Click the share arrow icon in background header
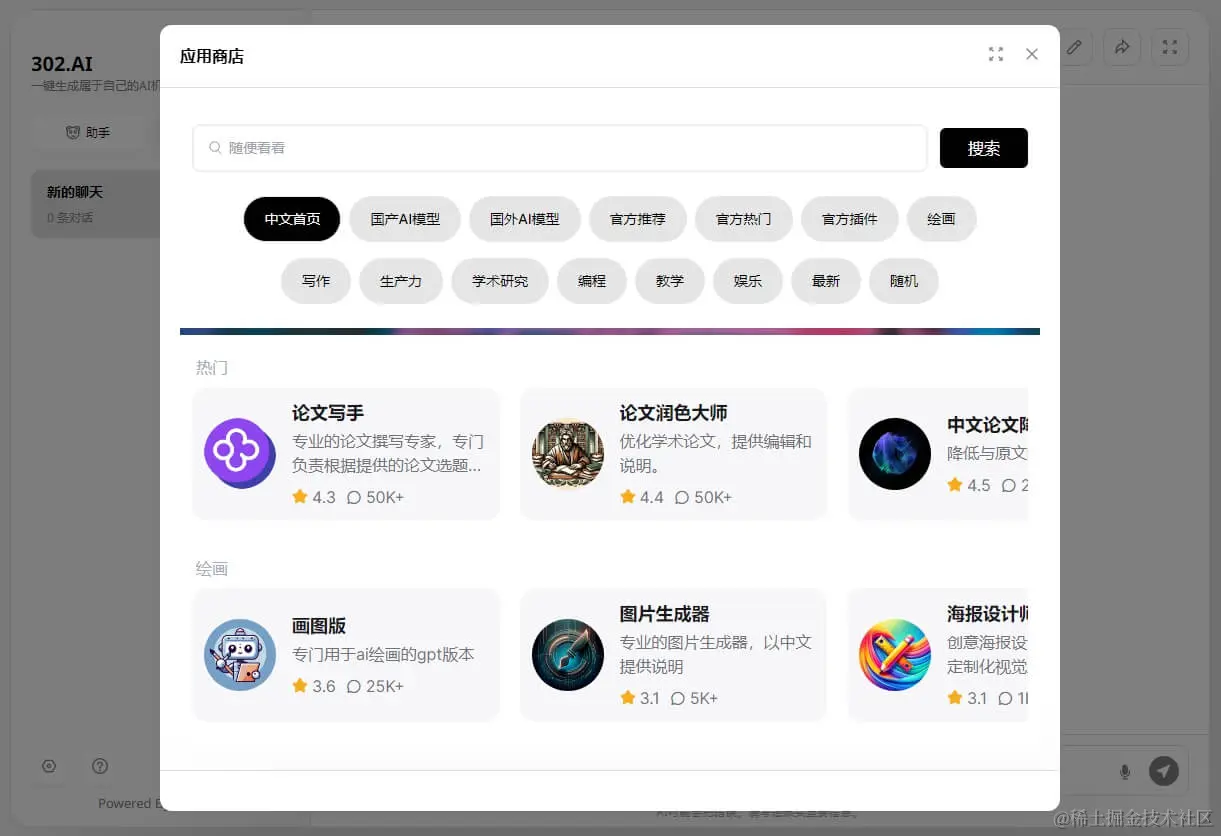This screenshot has height=836, width=1221. click(1122, 47)
